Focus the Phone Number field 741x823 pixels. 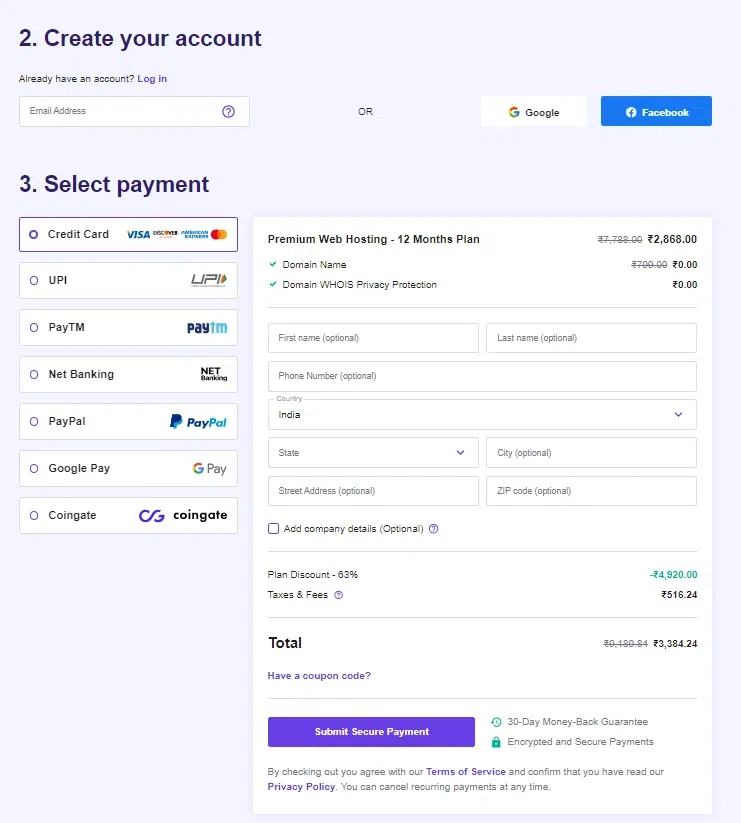coord(482,376)
